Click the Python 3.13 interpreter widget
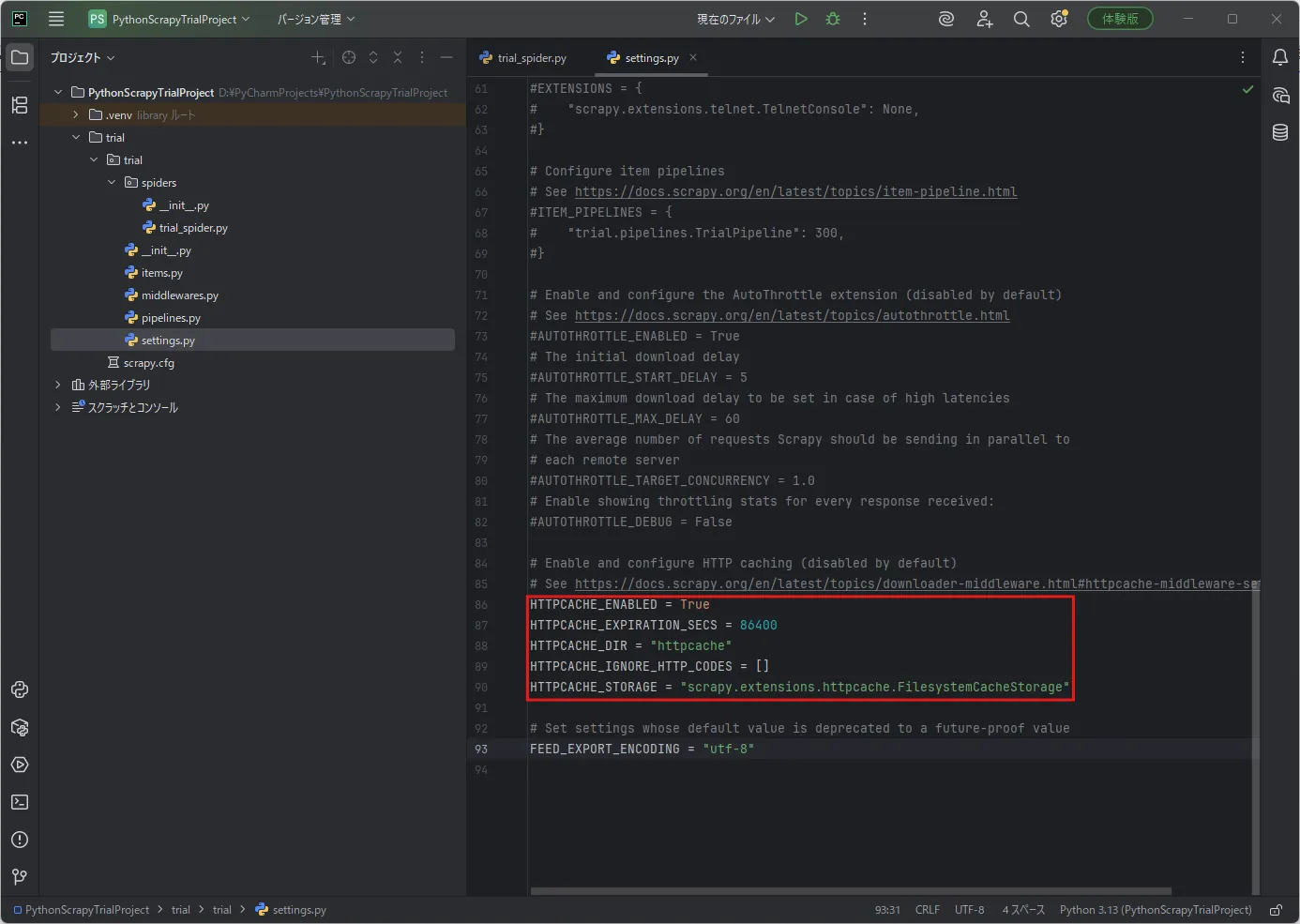The height and width of the screenshot is (924, 1300). [x=1156, y=910]
